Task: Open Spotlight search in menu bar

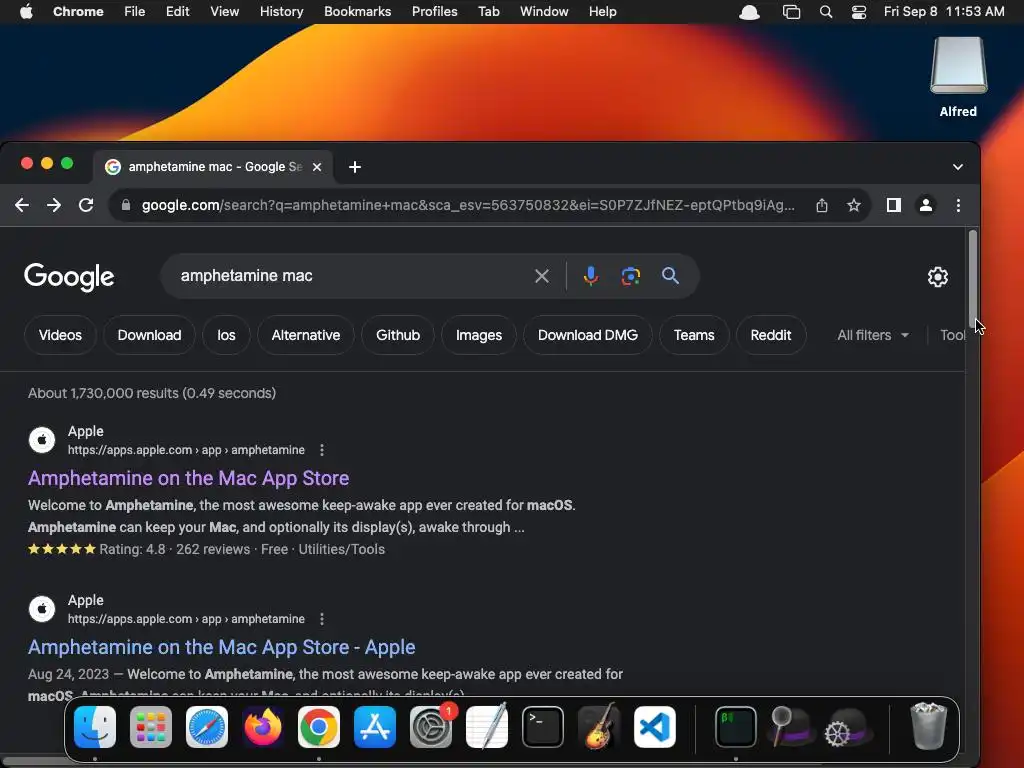Action: click(x=825, y=12)
